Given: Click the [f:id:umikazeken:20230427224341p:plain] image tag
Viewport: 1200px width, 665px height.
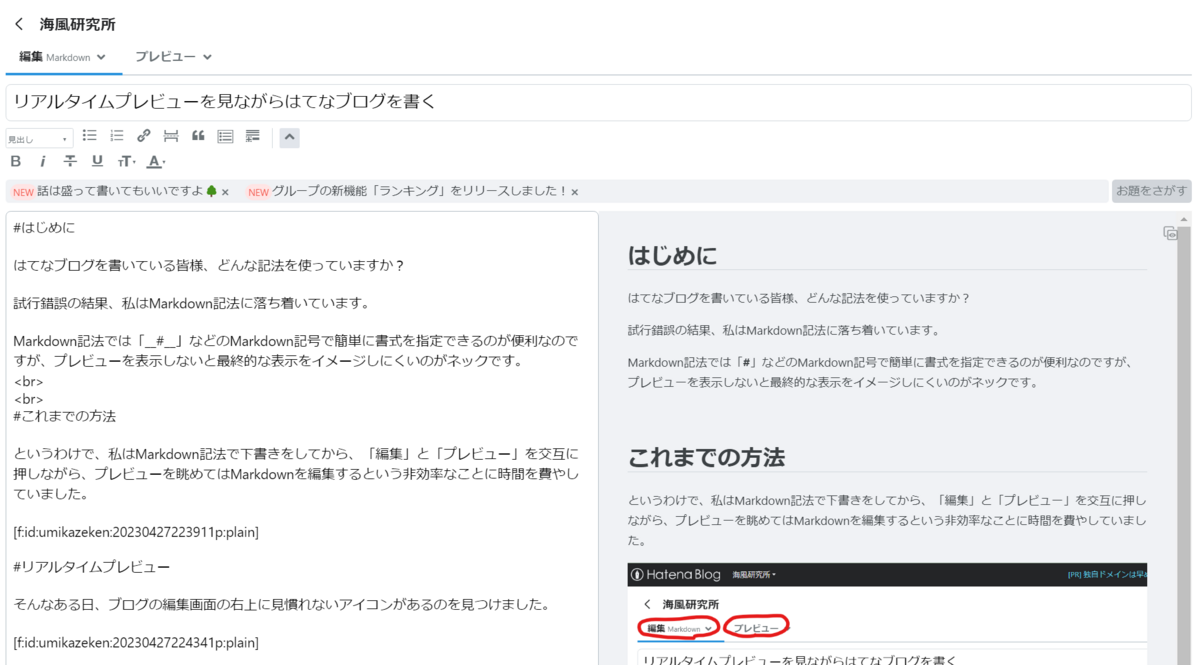Looking at the screenshot, I should click(x=136, y=642).
